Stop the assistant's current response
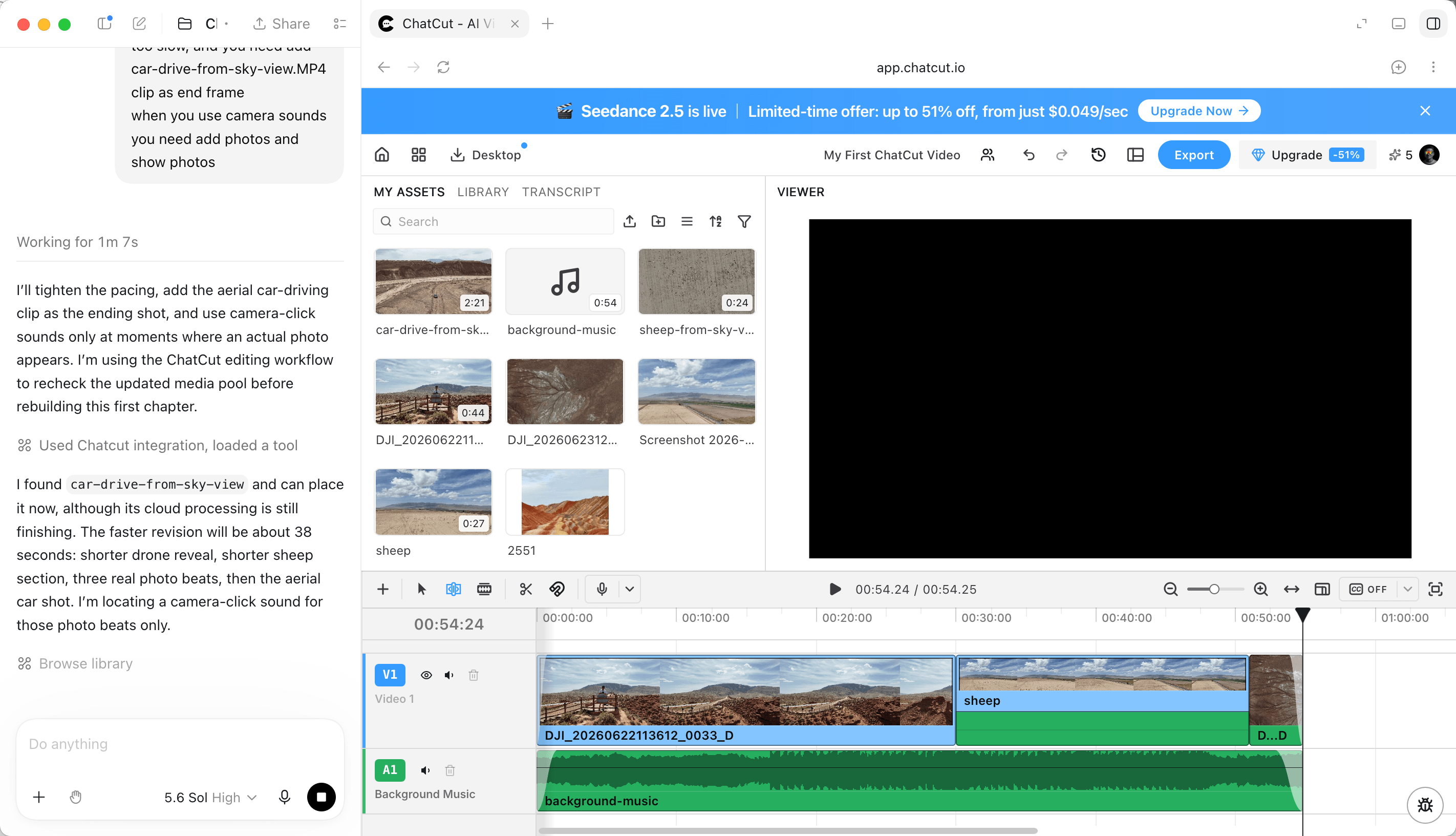Image resolution: width=1456 pixels, height=836 pixels. pos(322,797)
